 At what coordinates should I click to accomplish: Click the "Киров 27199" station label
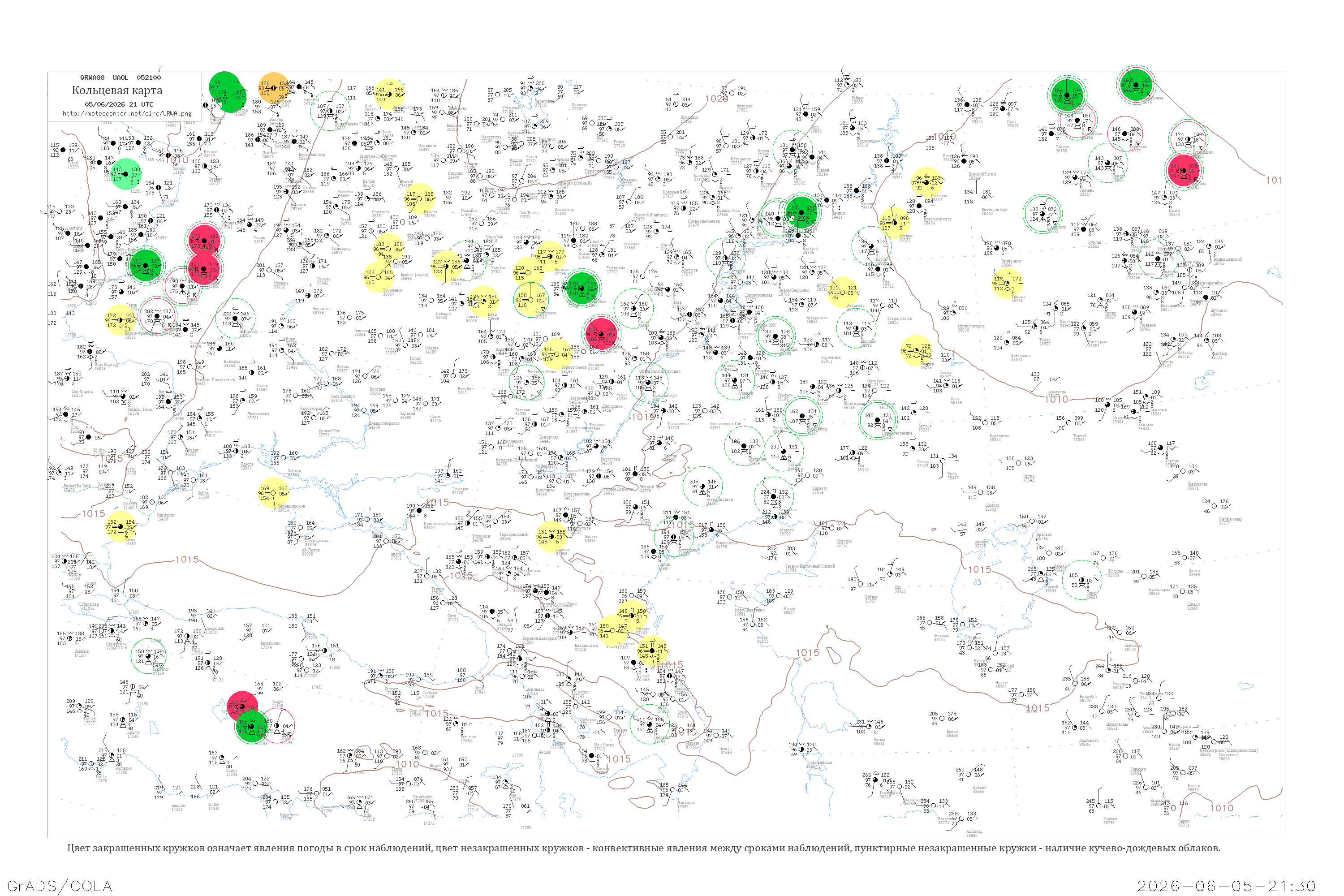[763, 153]
